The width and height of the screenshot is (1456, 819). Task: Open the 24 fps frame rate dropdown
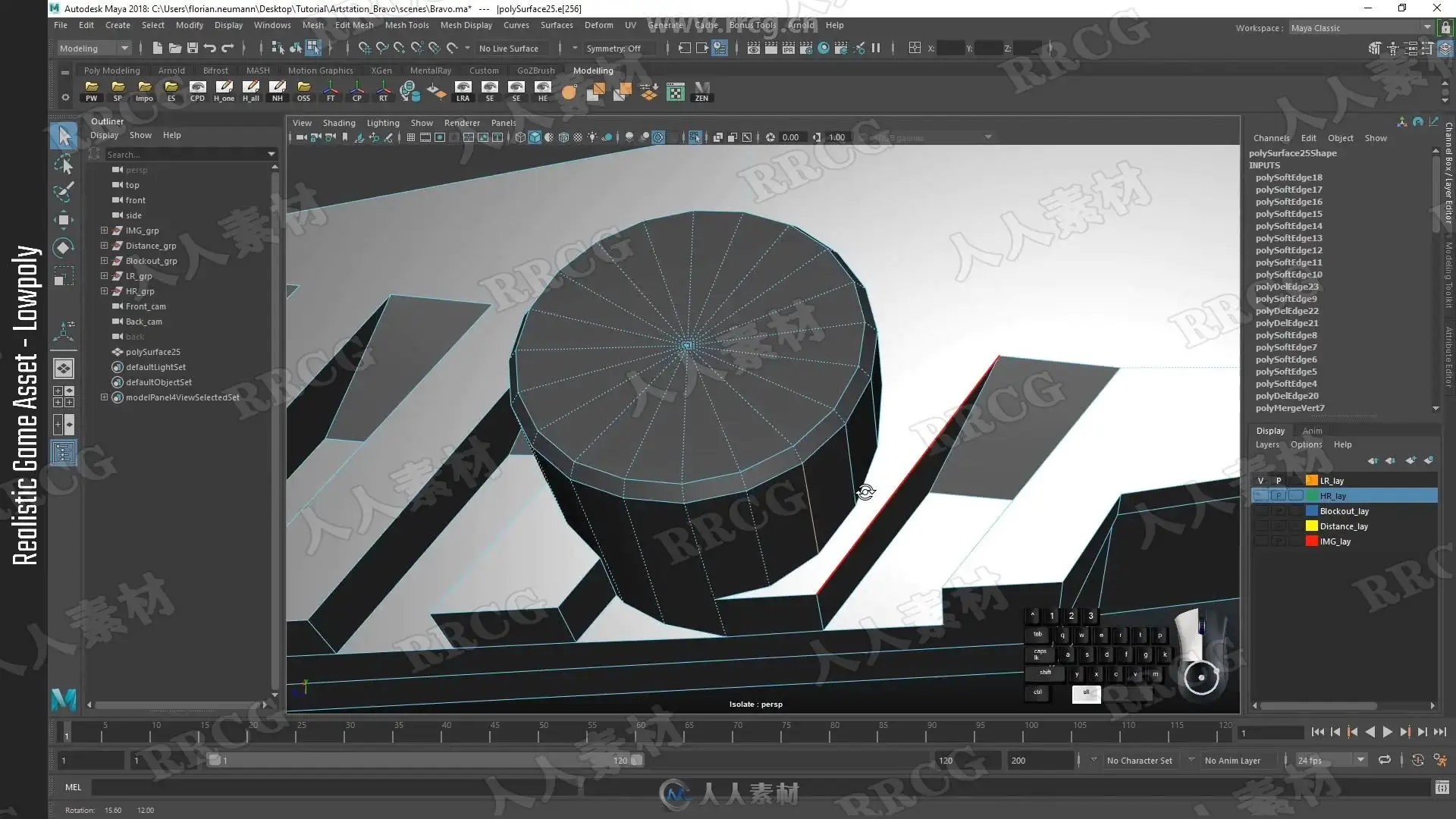(1331, 760)
